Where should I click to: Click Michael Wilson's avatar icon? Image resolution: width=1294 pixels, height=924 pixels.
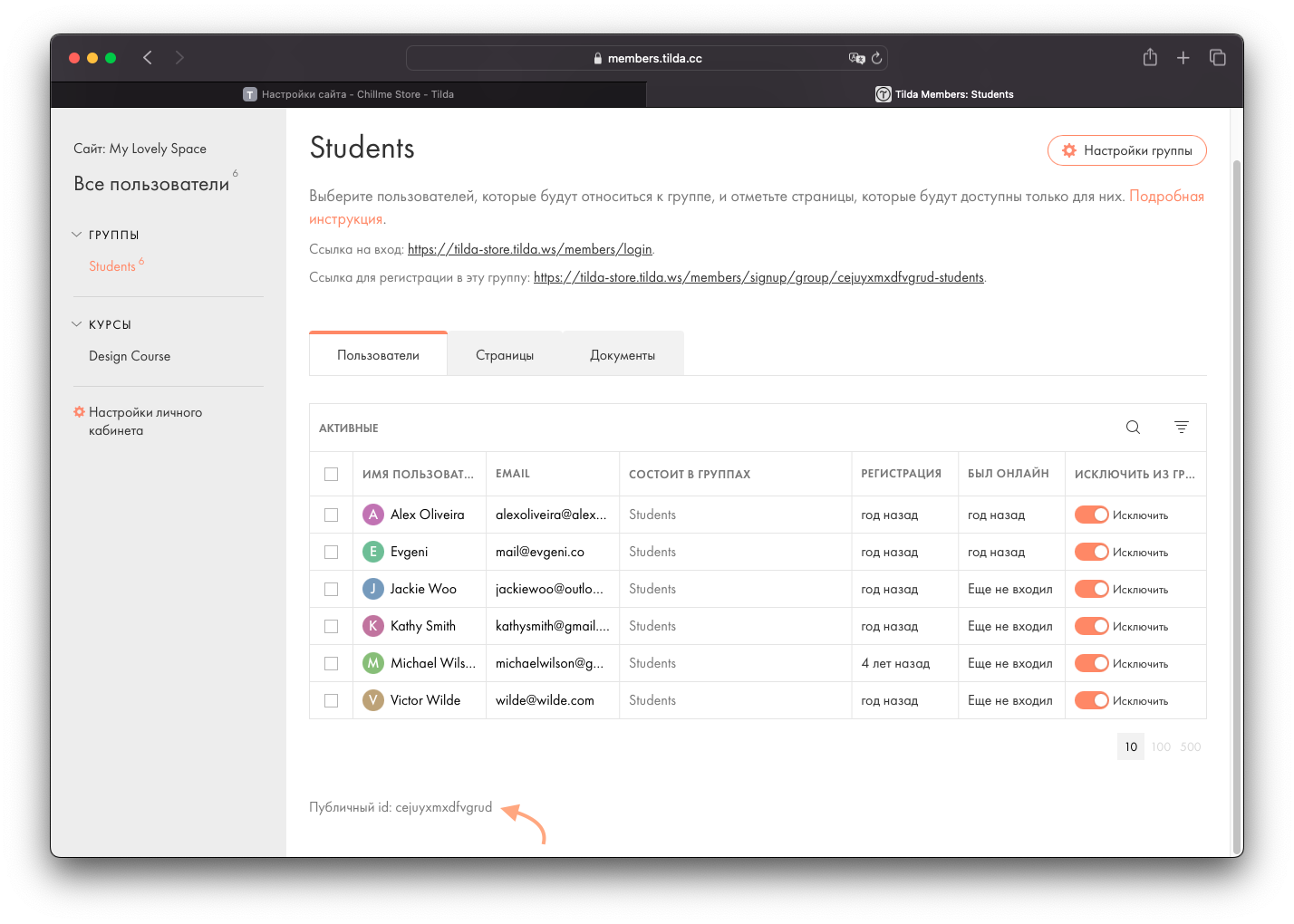pos(373,663)
